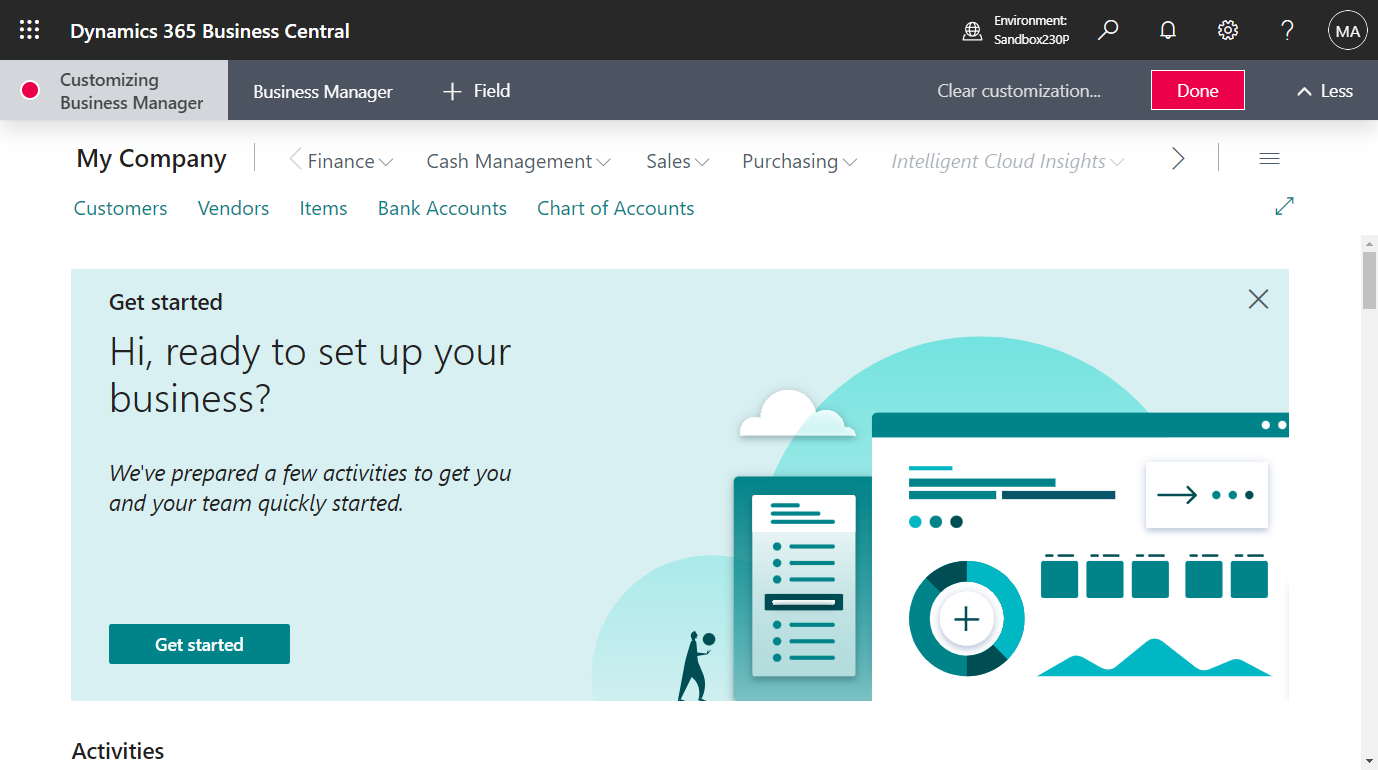The width and height of the screenshot is (1378, 770).
Task: Open the Microsoft 365 app launcher
Action: tap(28, 29)
